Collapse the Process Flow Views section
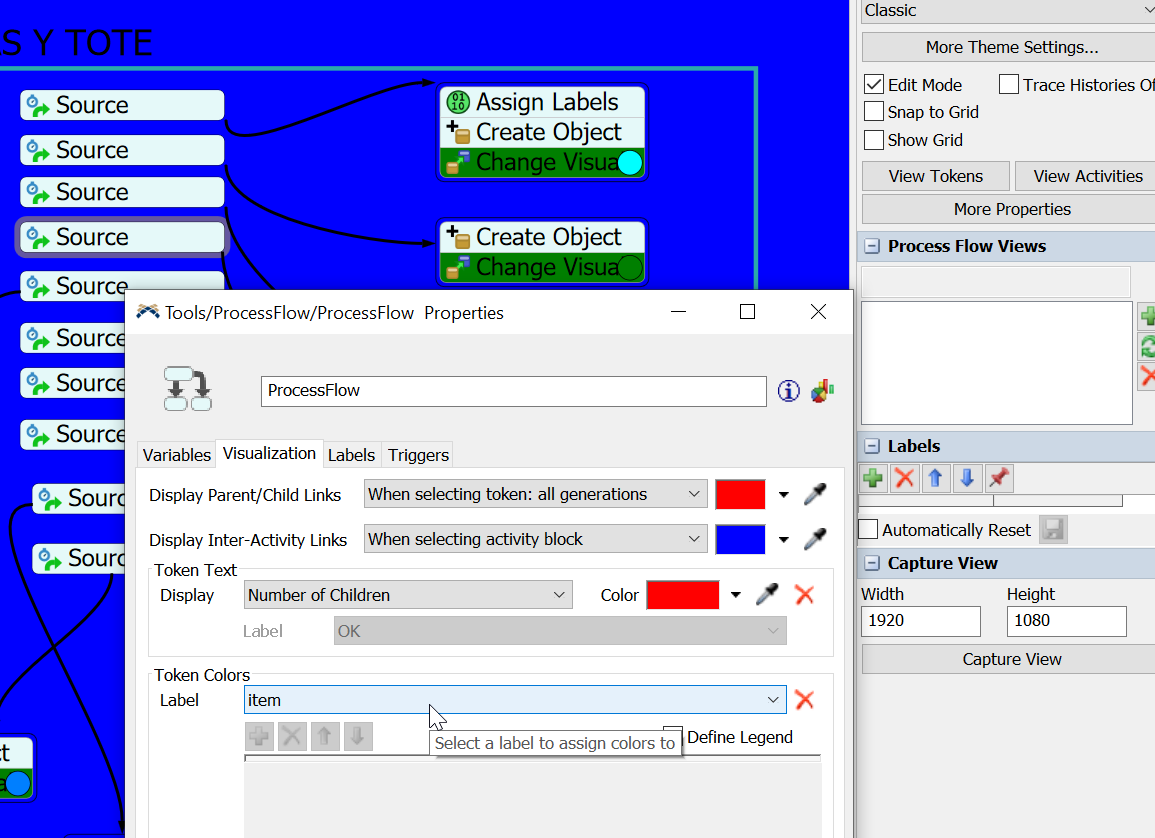Image resolution: width=1155 pixels, height=838 pixels. (x=872, y=246)
